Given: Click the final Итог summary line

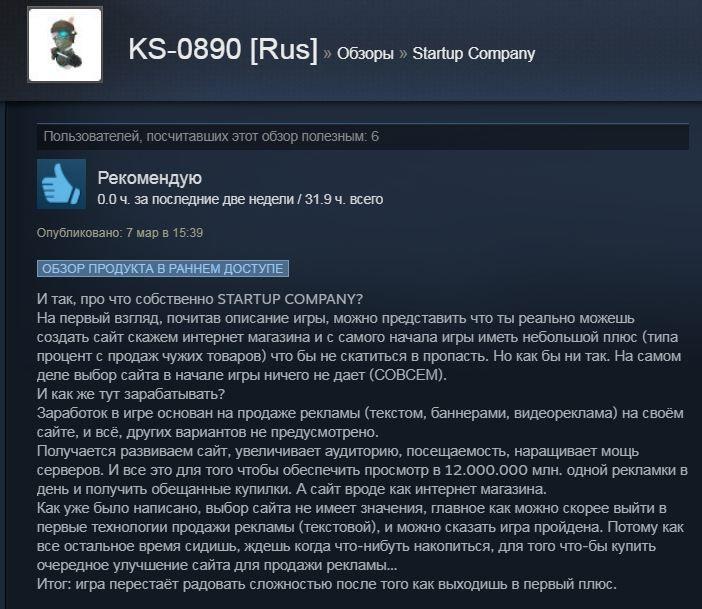Looking at the screenshot, I should click(x=327, y=584).
